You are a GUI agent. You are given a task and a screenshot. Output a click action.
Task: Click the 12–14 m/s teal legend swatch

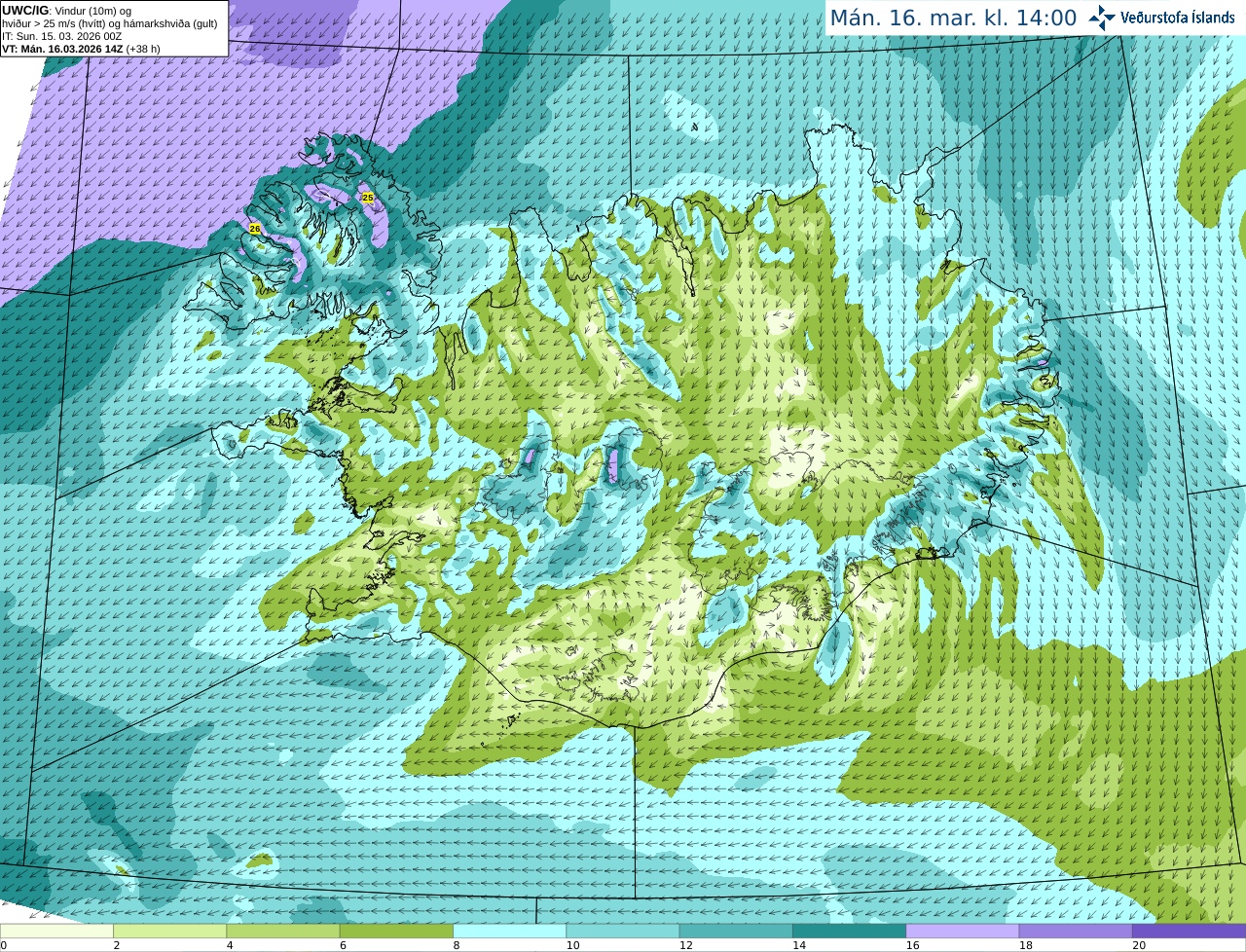click(x=736, y=931)
